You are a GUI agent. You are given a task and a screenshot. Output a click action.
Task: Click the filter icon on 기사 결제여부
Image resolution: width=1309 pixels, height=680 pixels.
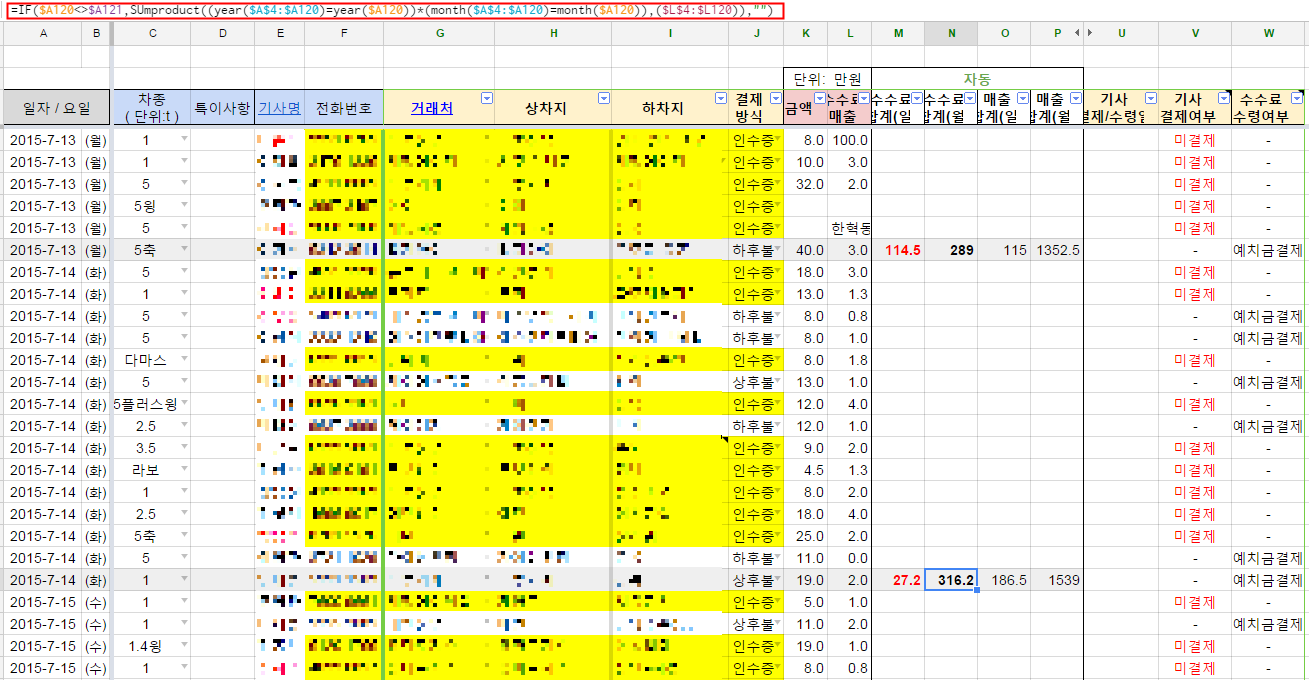click(x=1224, y=98)
